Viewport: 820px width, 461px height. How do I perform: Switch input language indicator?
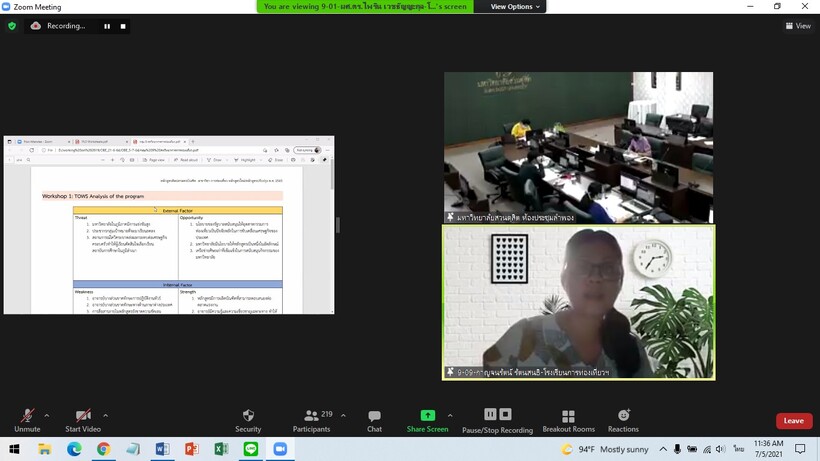[x=738, y=449]
